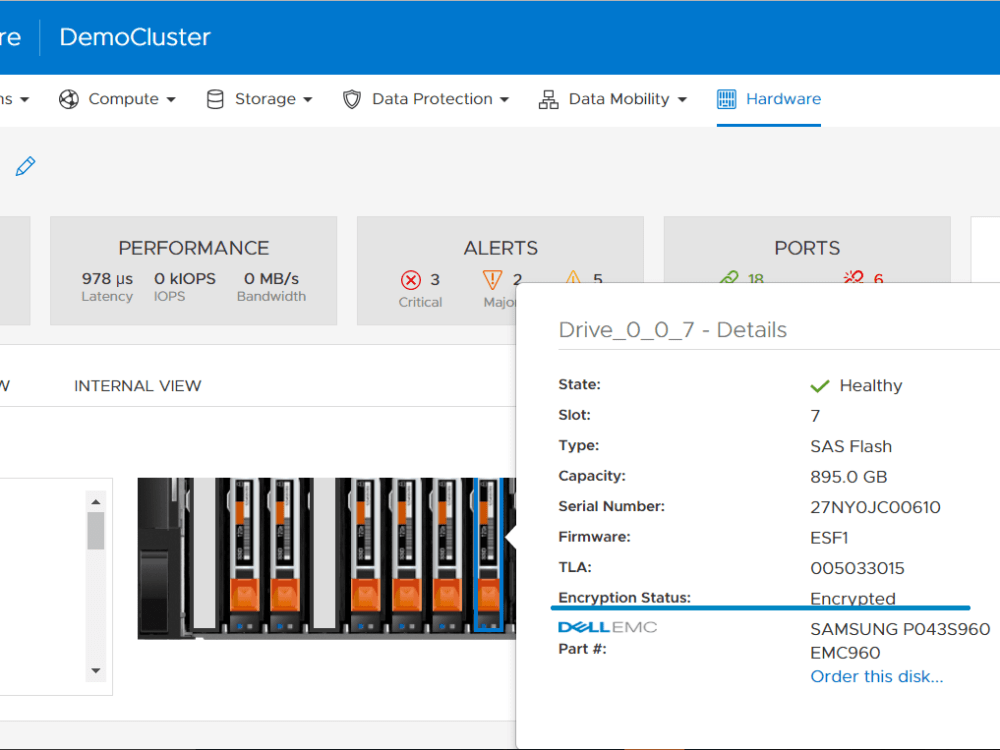Viewport: 1000px width, 750px height.
Task: Click the capacity value 895.0 GB
Action: [849, 477]
